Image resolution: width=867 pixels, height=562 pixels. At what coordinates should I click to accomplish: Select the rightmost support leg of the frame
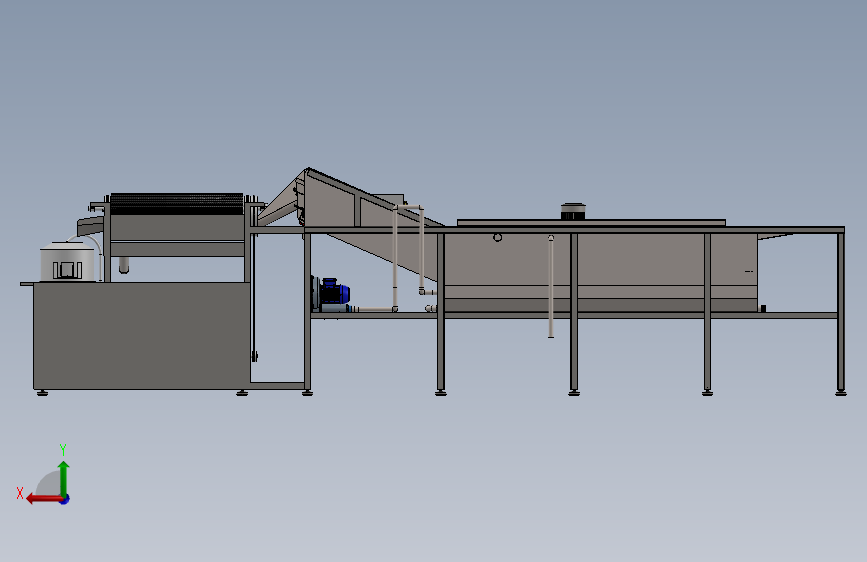tap(840, 312)
